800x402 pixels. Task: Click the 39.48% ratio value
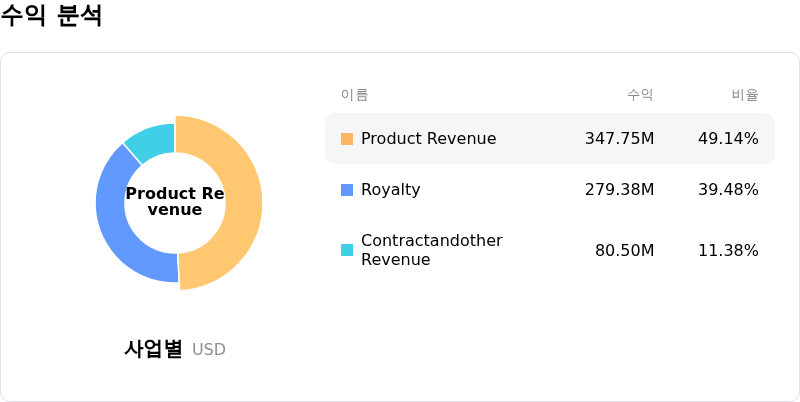click(x=728, y=190)
